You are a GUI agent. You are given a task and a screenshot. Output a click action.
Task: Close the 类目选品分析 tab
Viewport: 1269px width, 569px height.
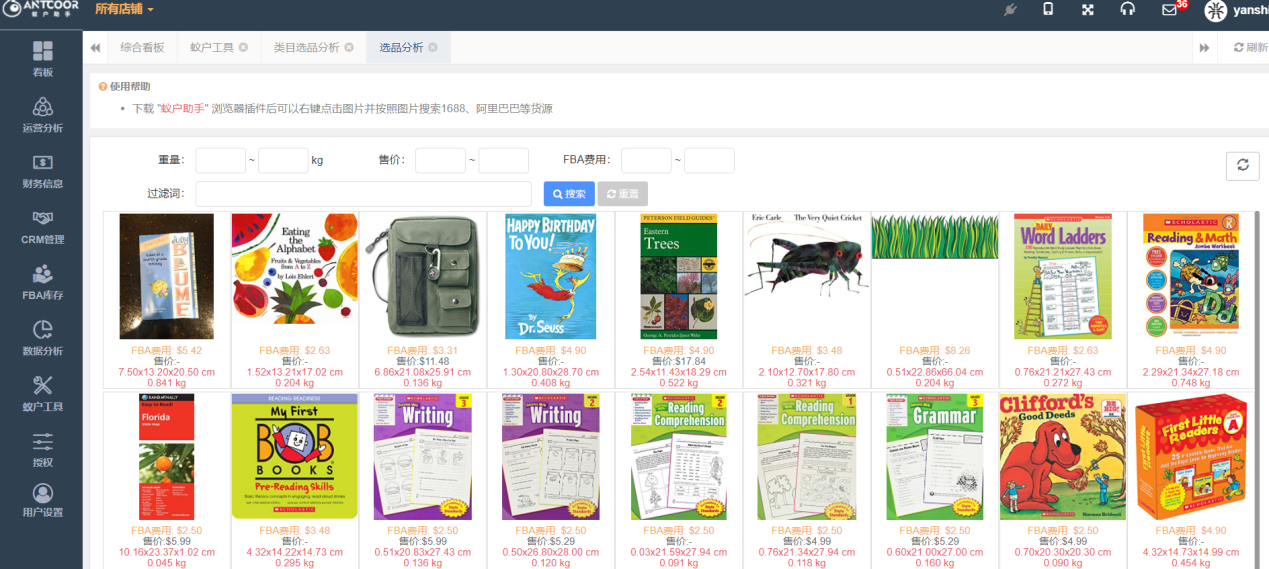pos(349,47)
